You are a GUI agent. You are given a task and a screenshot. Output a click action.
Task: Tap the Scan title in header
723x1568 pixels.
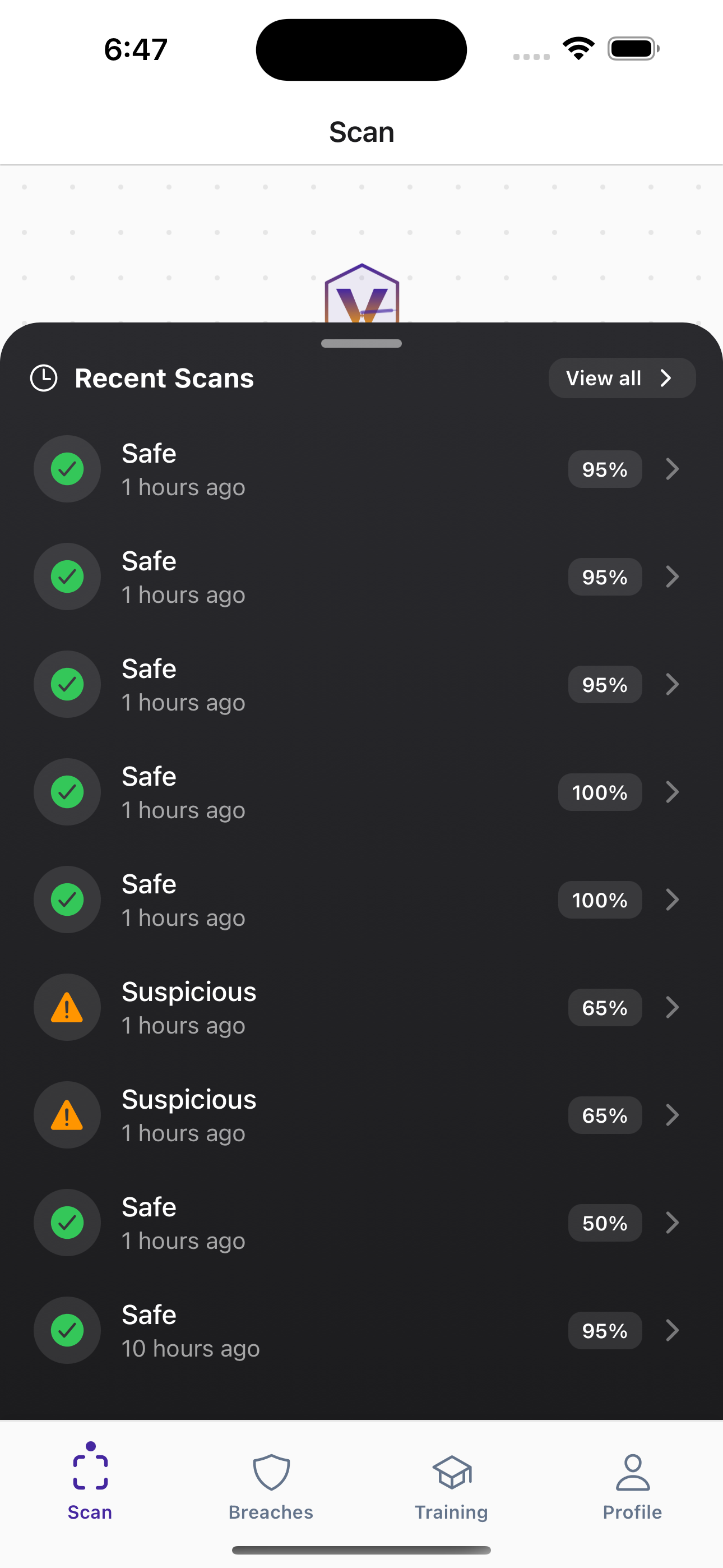361,132
